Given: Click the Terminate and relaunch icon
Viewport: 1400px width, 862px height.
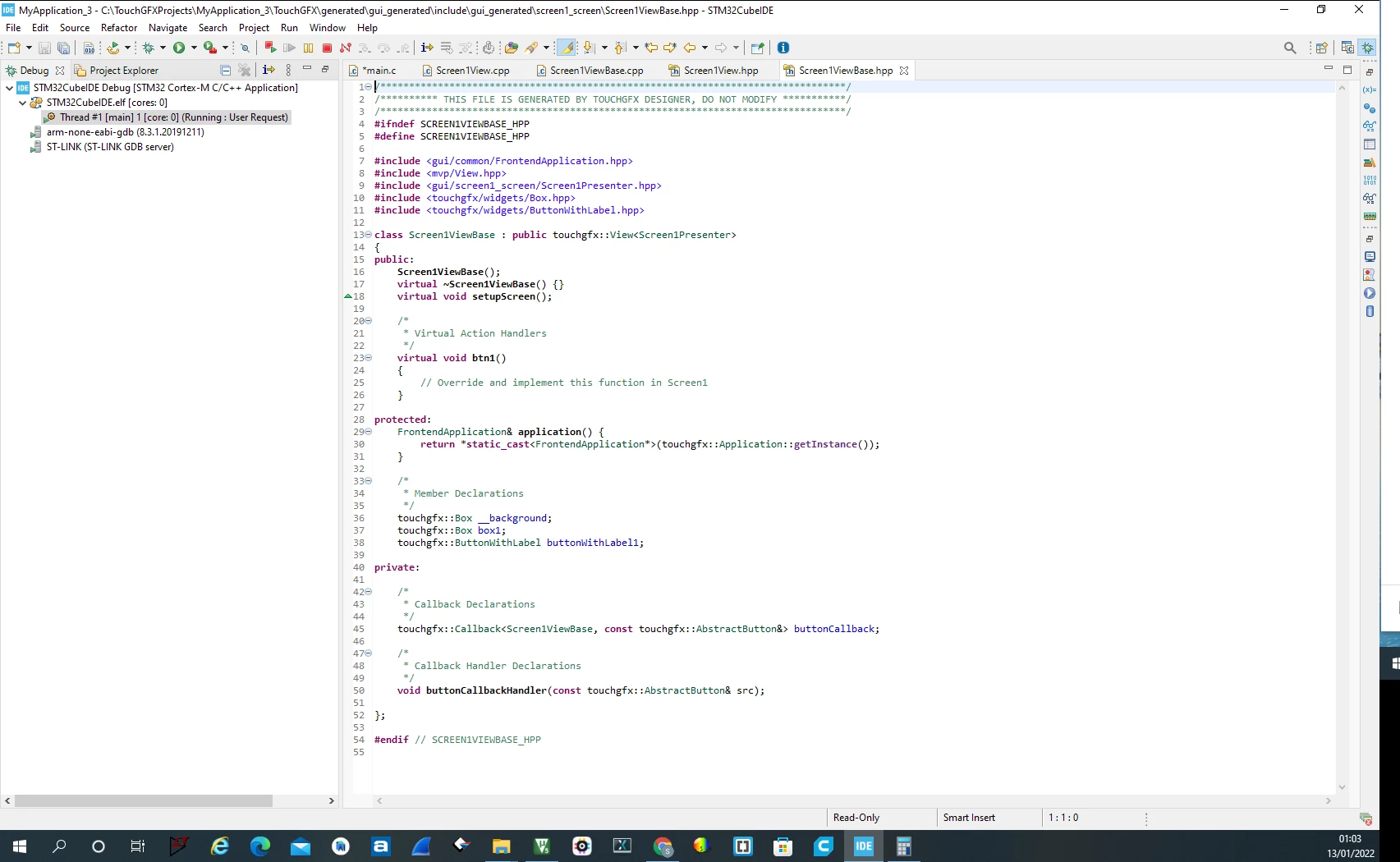Looking at the screenshot, I should [270, 48].
